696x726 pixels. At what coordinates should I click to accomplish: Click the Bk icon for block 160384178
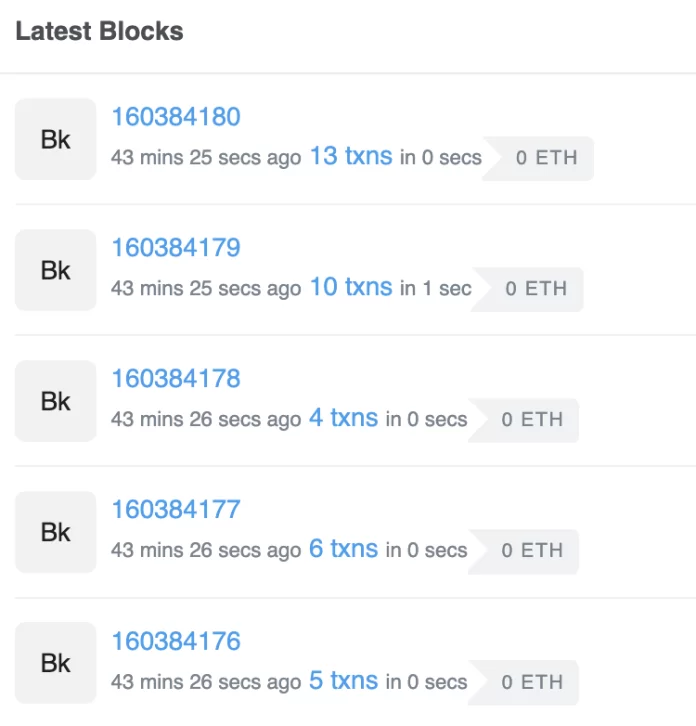[55, 401]
